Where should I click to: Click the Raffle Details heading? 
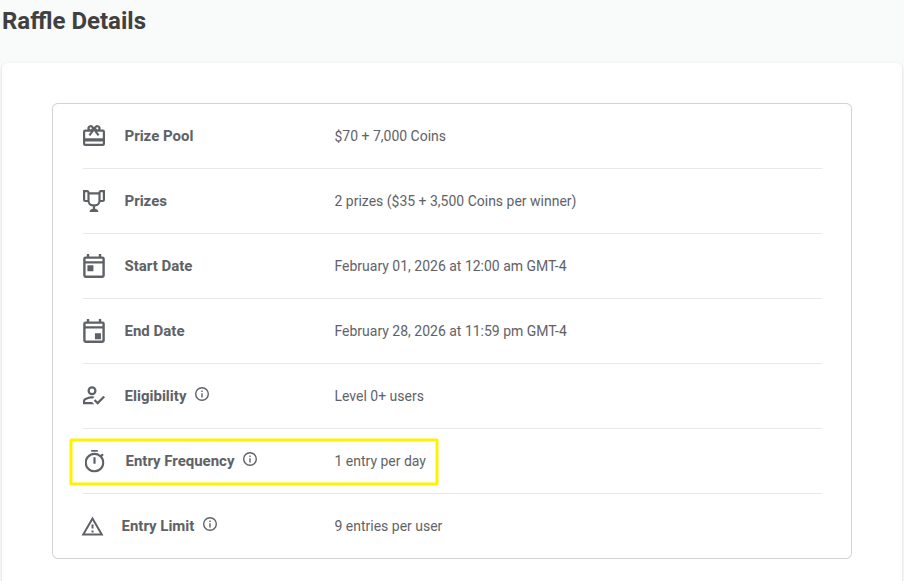[x=74, y=21]
